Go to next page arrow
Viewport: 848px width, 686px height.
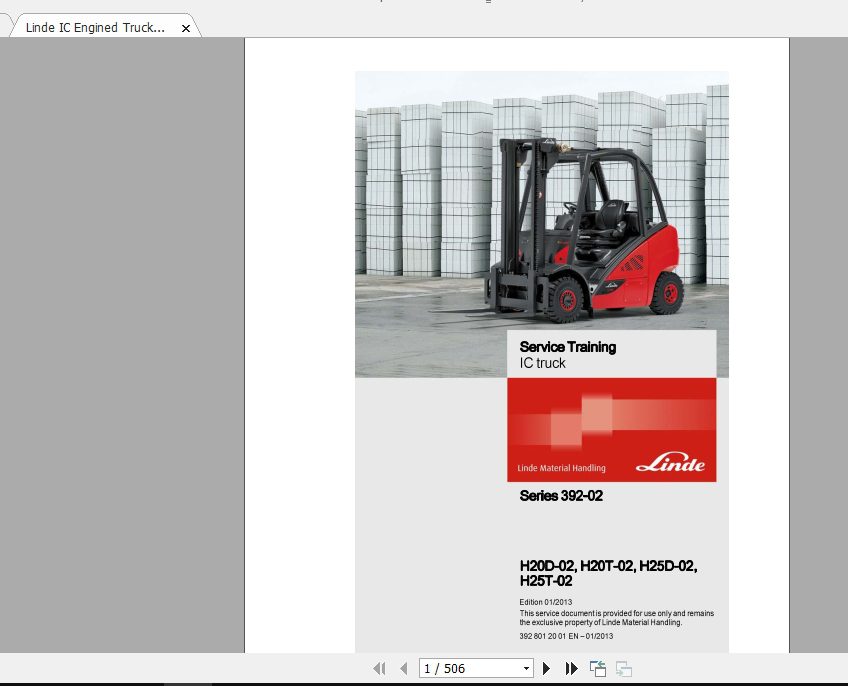click(546, 669)
